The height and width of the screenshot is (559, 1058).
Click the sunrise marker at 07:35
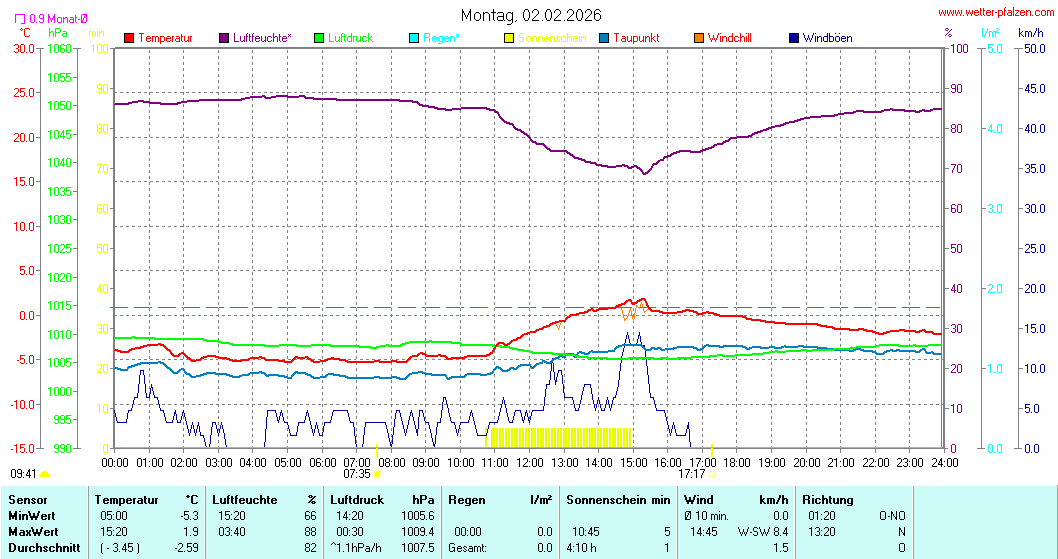pyautogui.click(x=376, y=473)
